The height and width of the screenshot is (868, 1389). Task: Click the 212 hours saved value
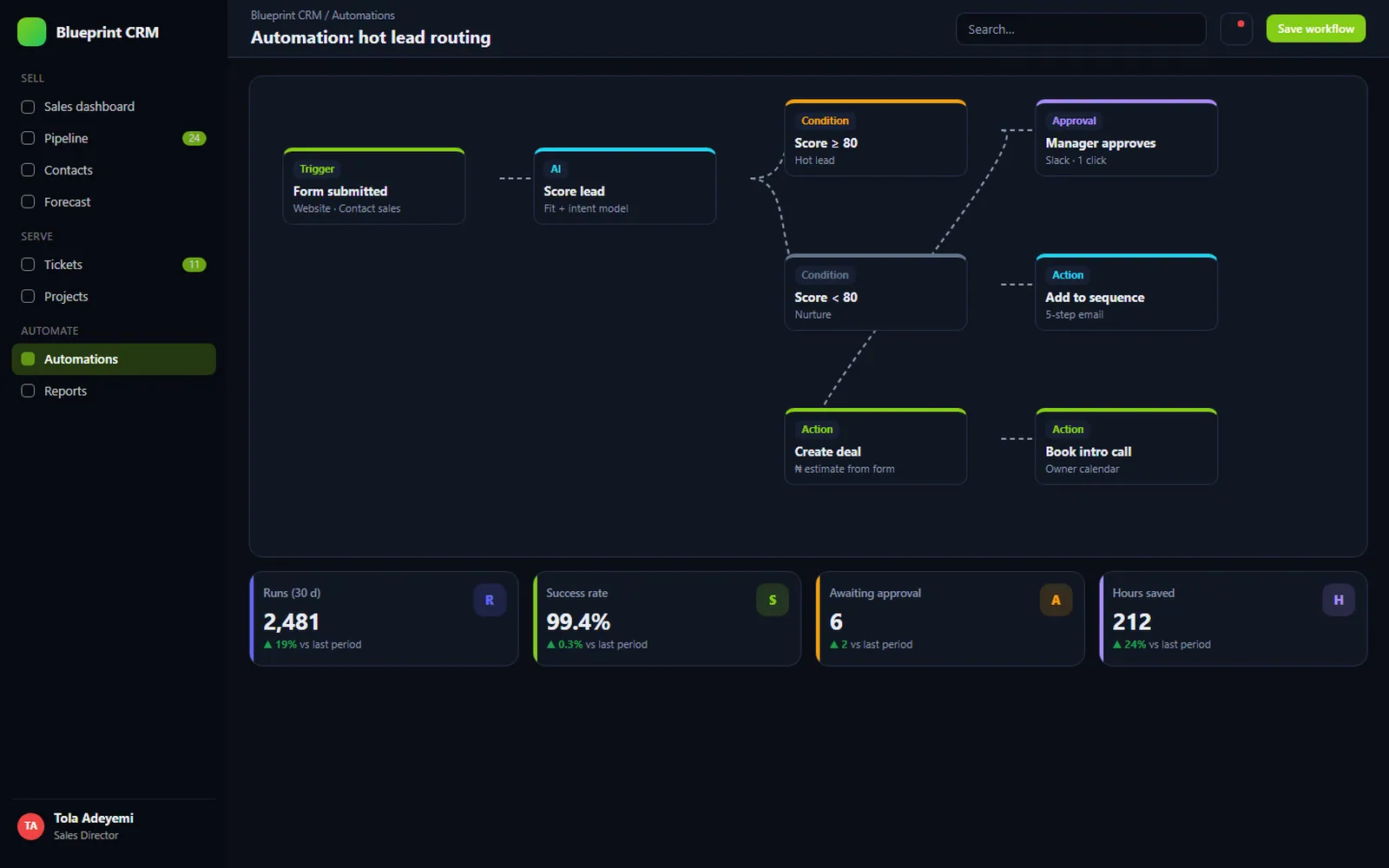point(1132,622)
